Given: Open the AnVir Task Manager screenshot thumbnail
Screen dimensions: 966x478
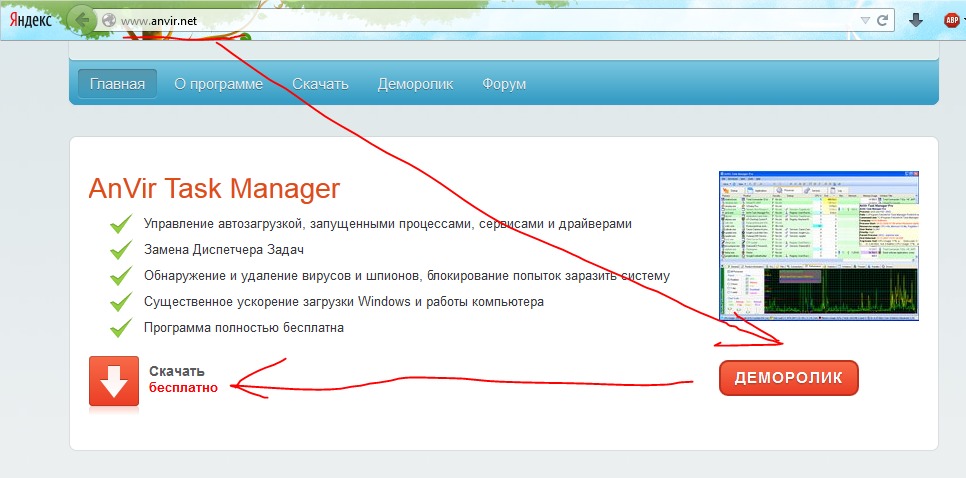Looking at the screenshot, I should point(819,246).
